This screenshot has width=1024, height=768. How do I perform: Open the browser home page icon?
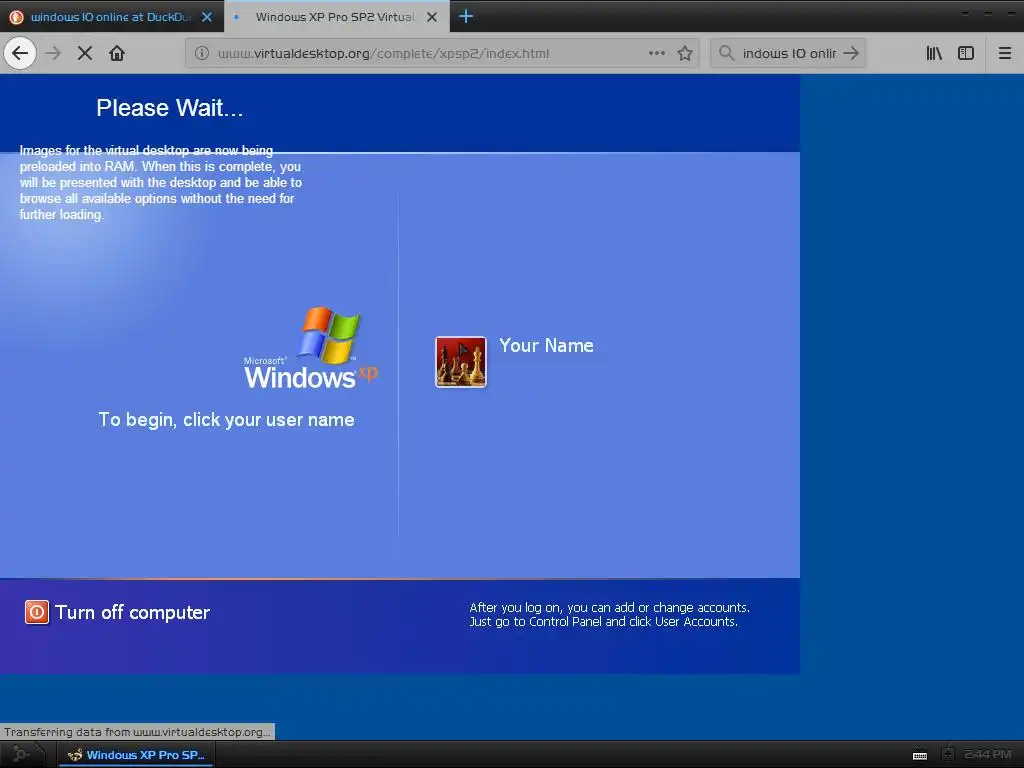[117, 53]
